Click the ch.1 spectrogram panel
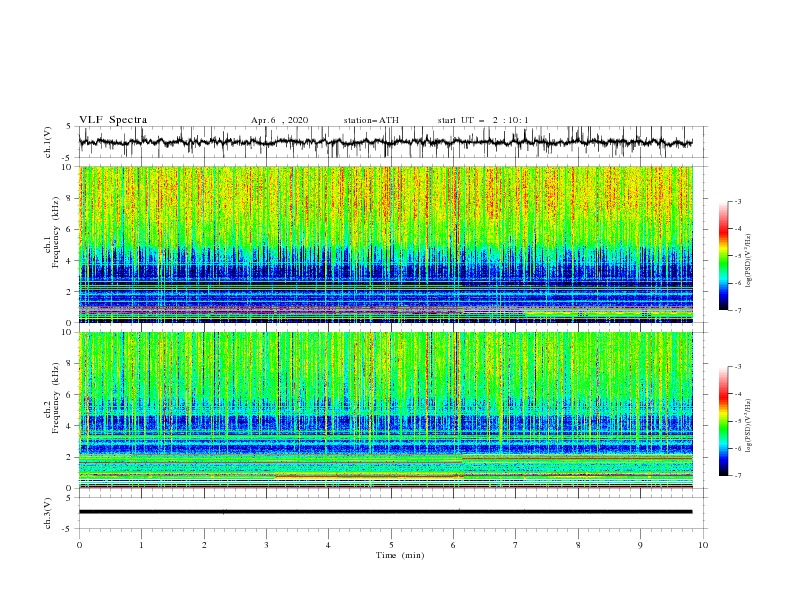 point(385,244)
